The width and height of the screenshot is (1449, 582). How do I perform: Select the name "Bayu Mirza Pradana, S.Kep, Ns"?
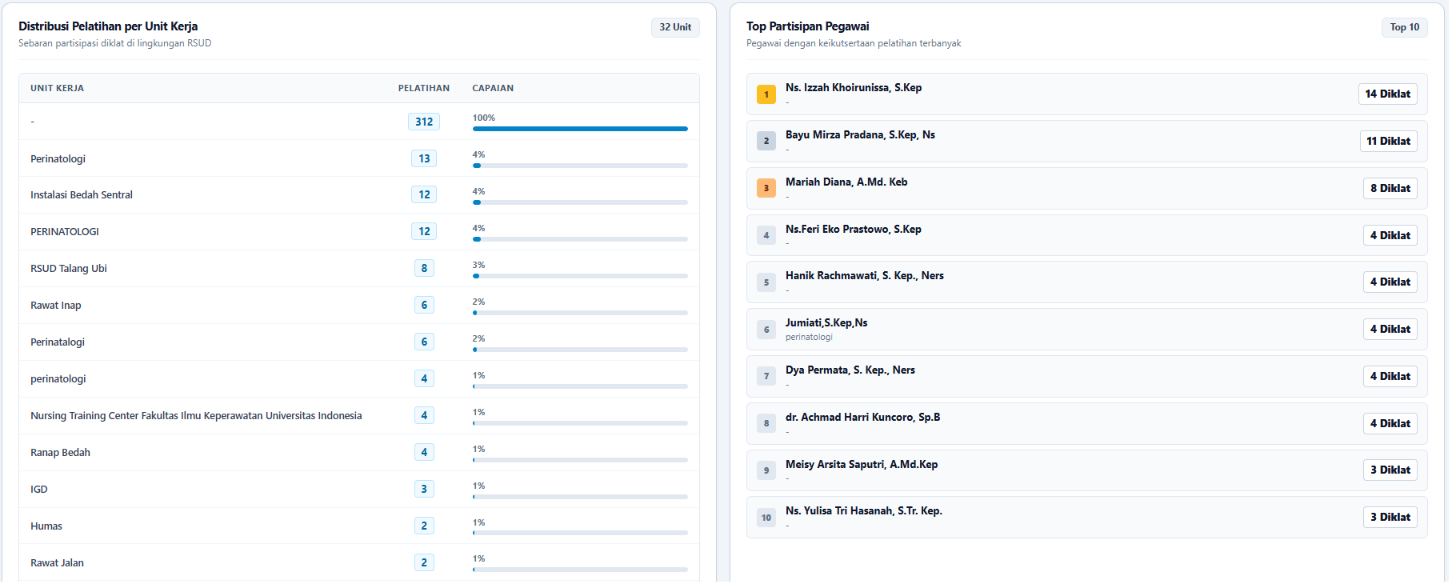tap(861, 135)
